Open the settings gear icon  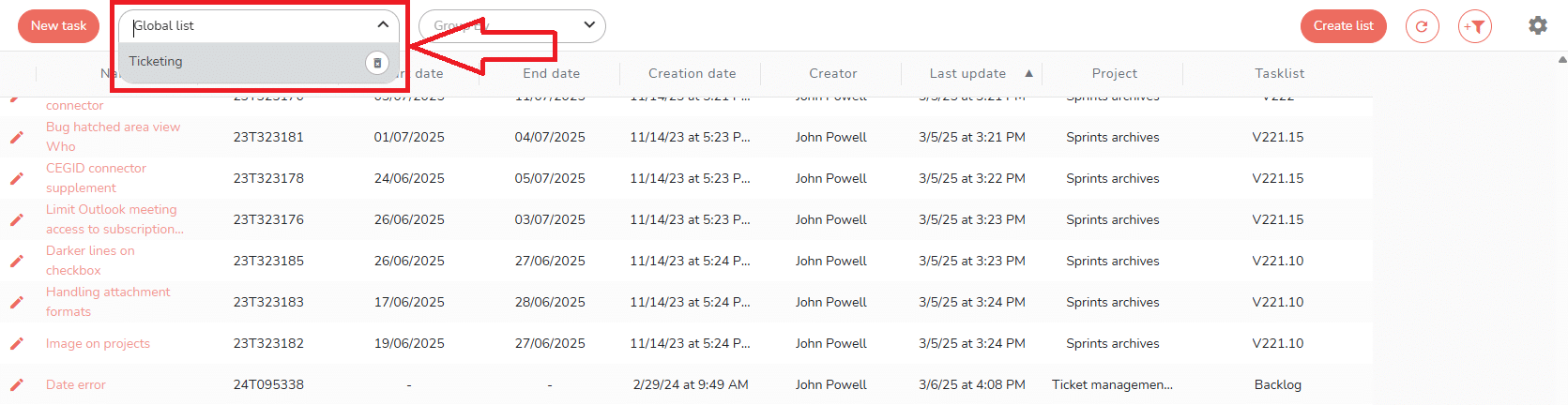click(1537, 25)
